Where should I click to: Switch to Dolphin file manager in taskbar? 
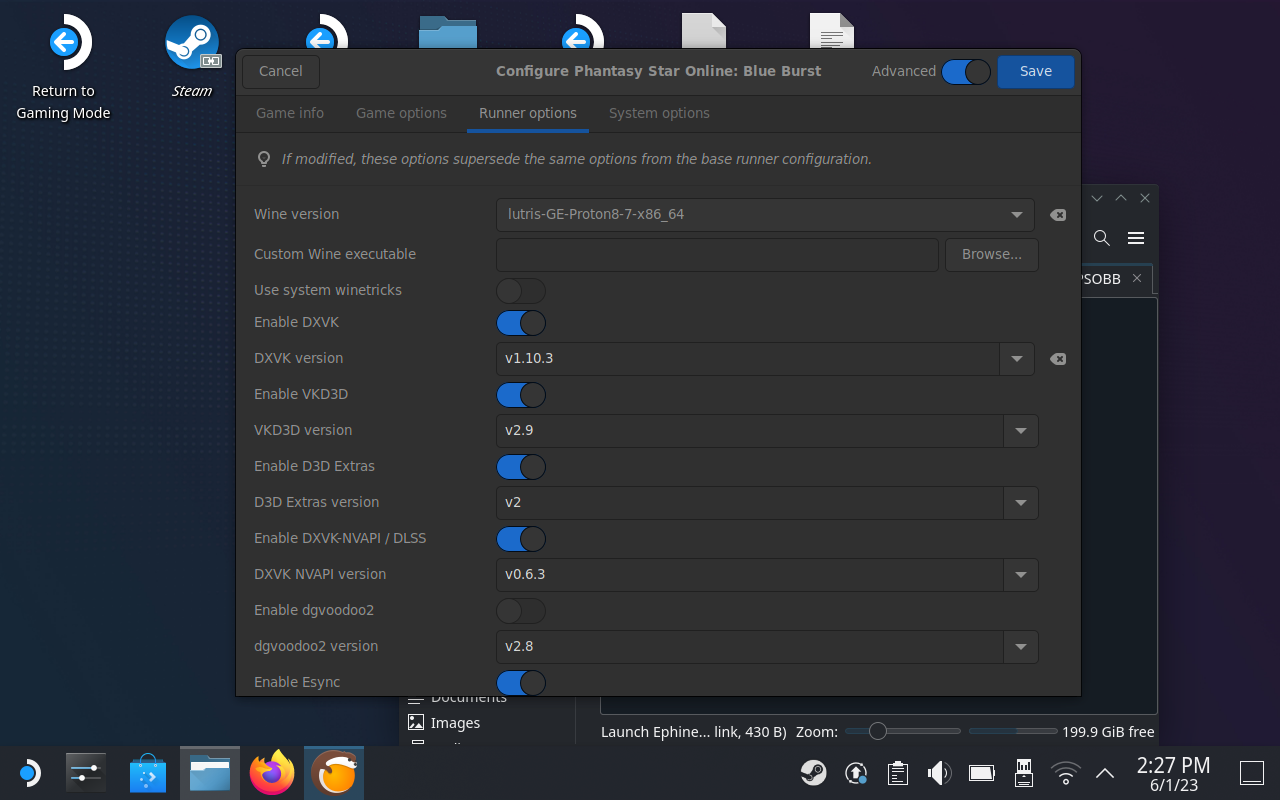click(210, 773)
